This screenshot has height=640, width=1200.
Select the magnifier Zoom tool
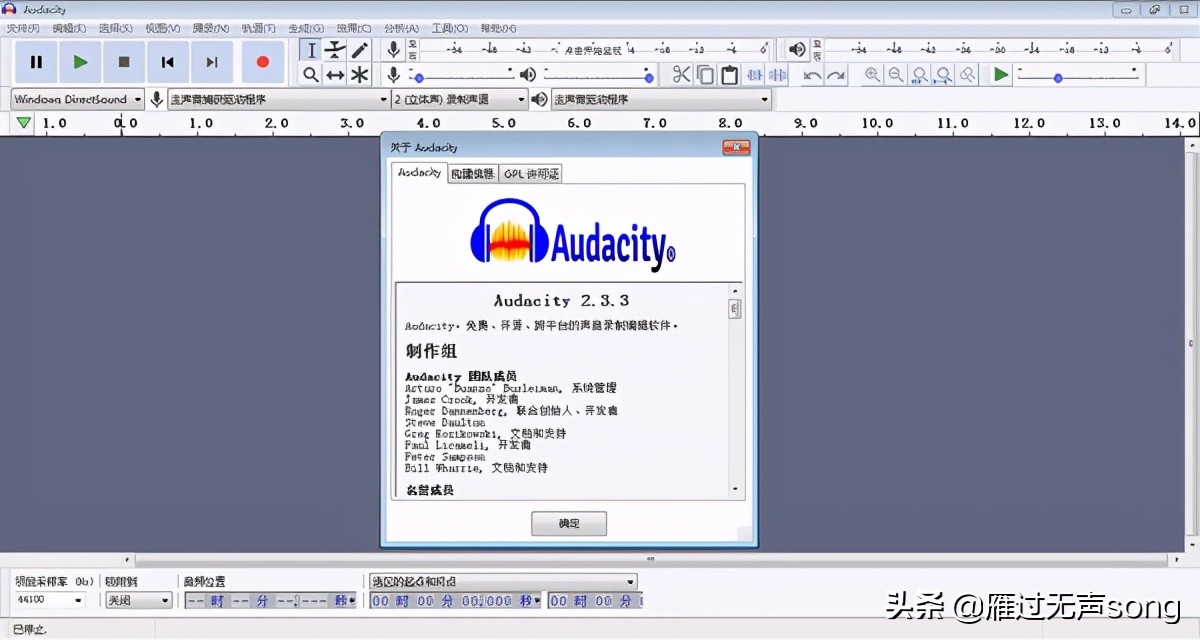tap(311, 75)
